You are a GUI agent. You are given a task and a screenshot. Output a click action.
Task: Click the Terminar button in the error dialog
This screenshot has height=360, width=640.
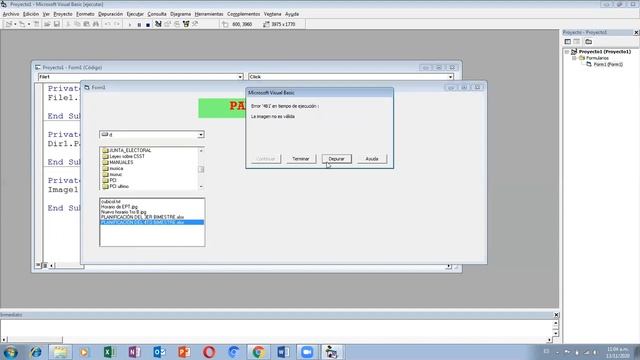pyautogui.click(x=301, y=159)
